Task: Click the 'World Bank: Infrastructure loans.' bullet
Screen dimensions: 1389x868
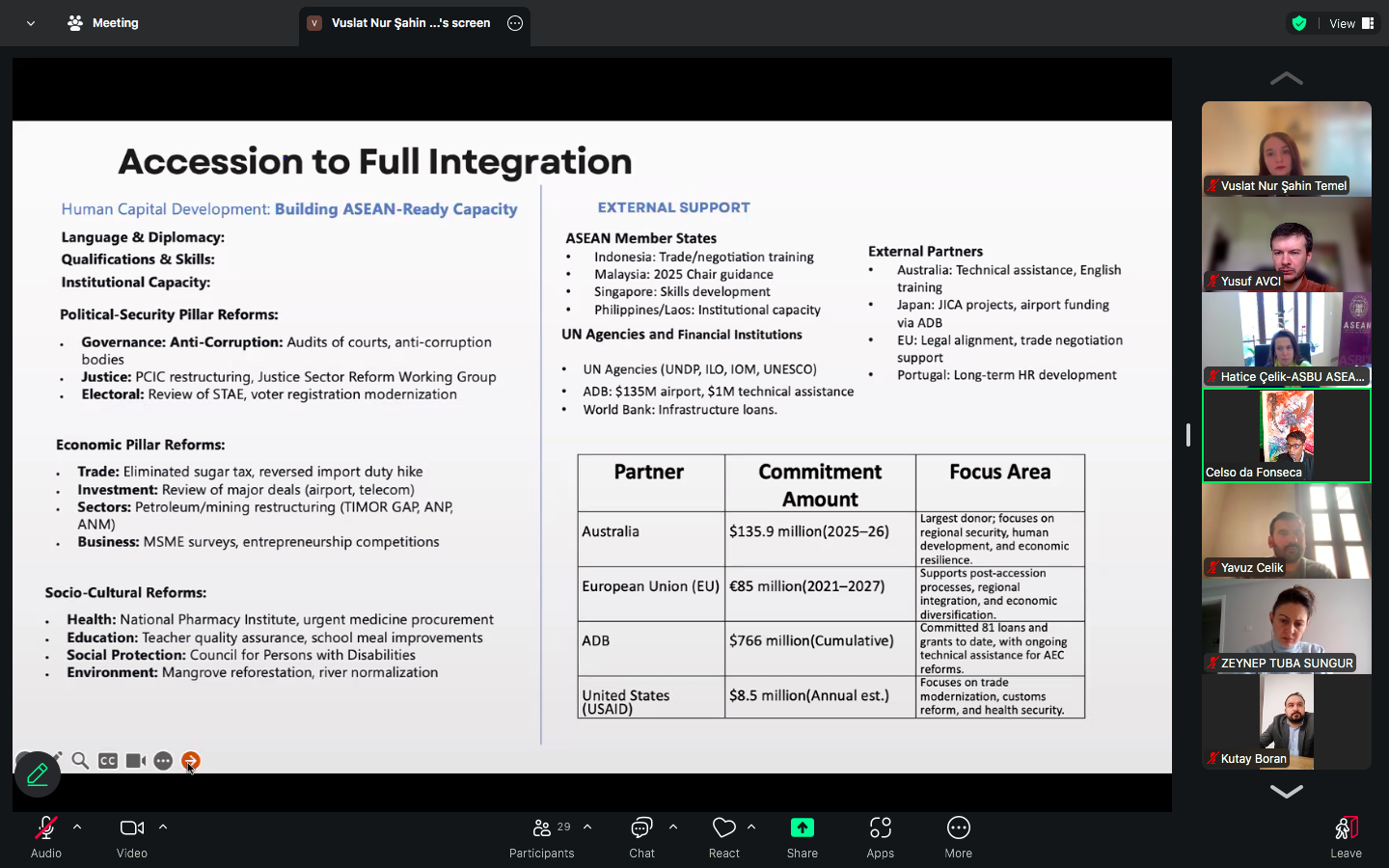Action: point(680,410)
